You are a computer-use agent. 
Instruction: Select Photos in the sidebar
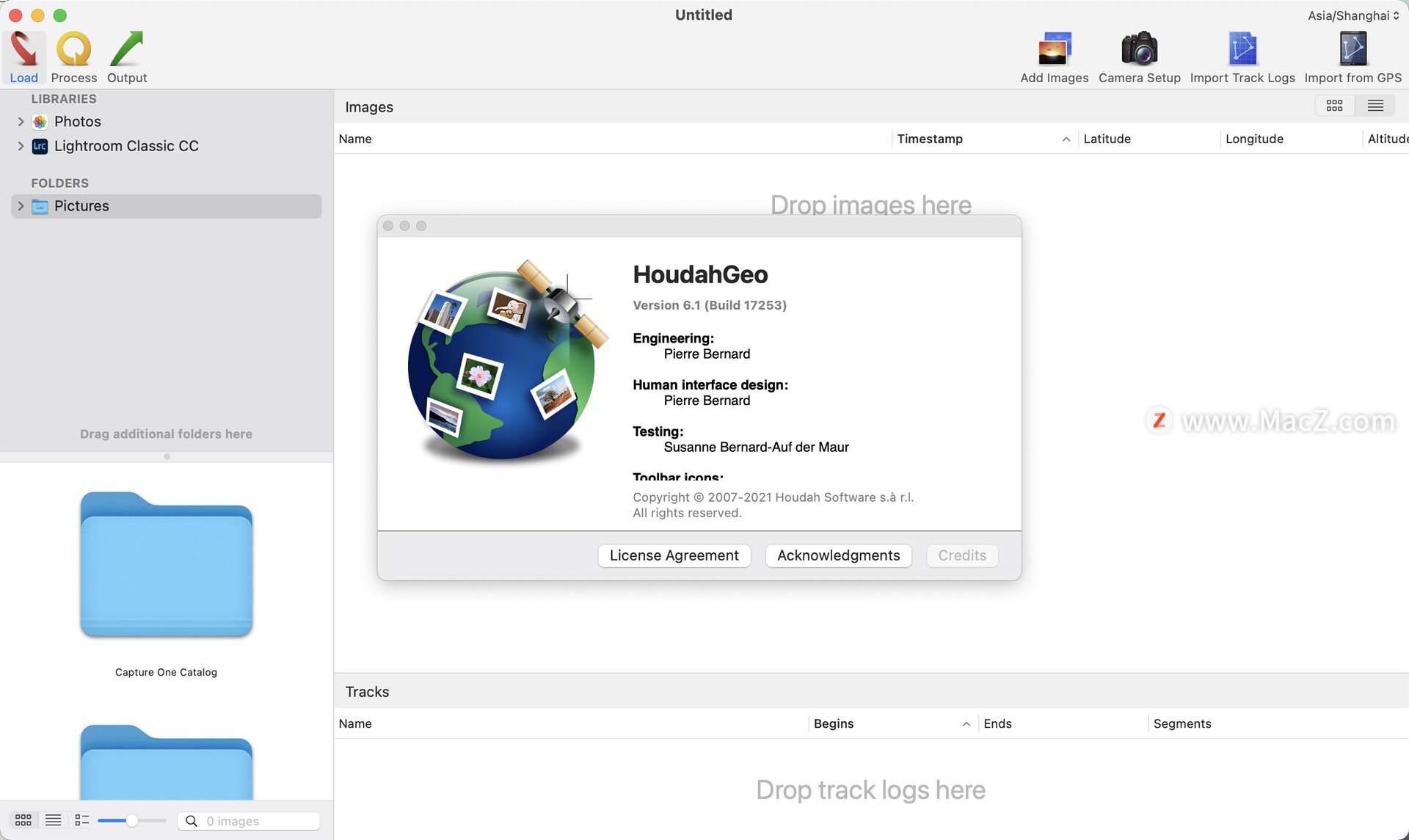point(78,122)
